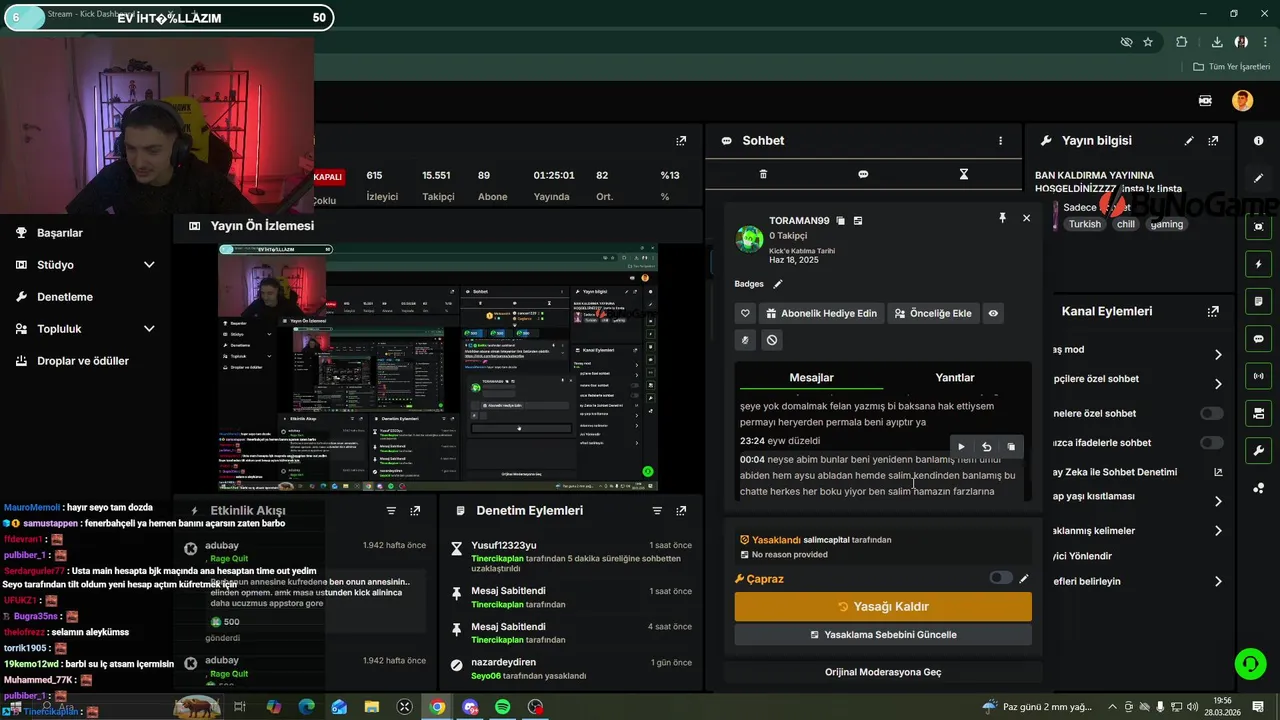Expand the 'efleri belirleyin' row chevron

pyautogui.click(x=1218, y=581)
